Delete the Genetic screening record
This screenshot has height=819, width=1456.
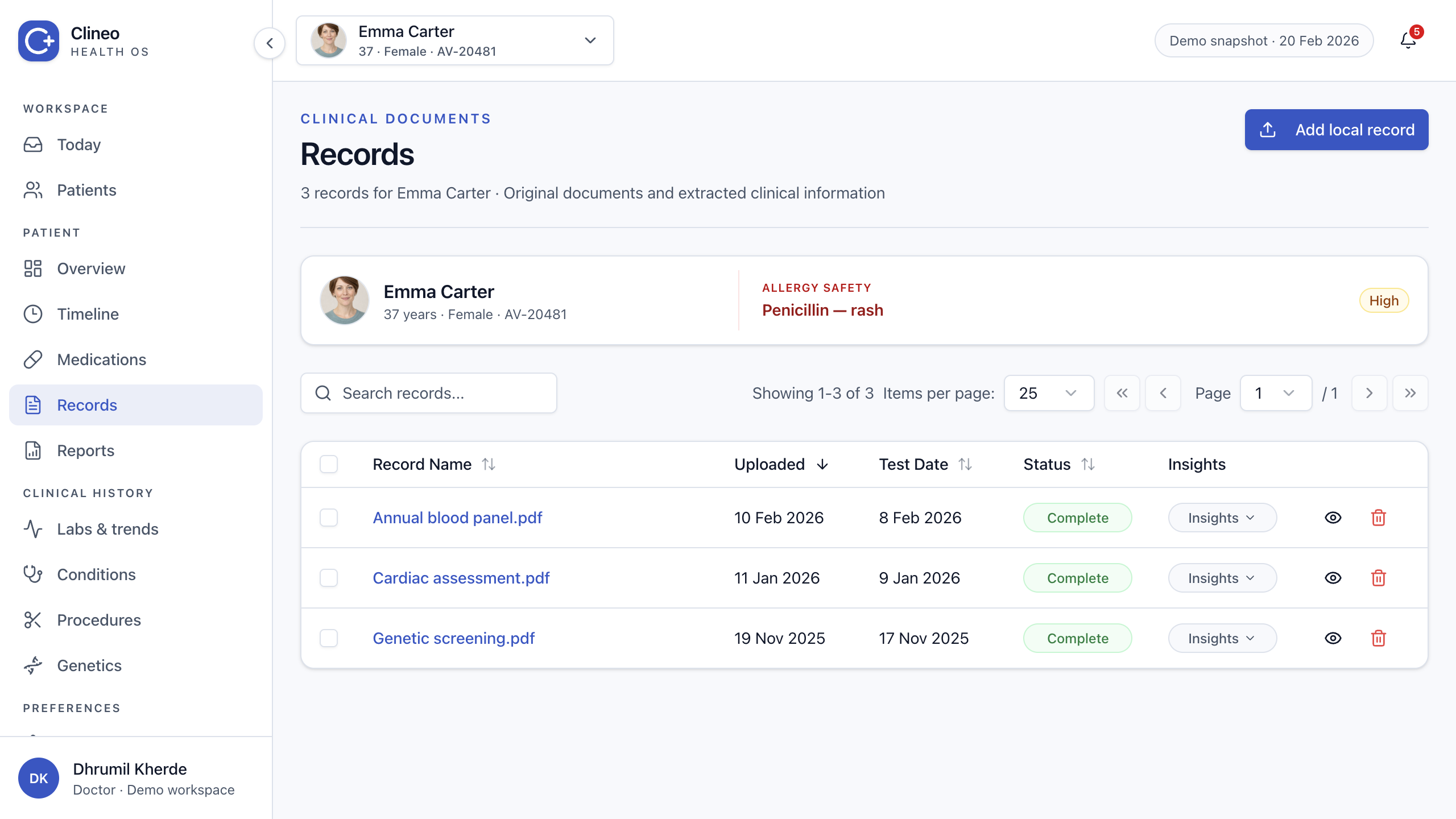pos(1379,638)
